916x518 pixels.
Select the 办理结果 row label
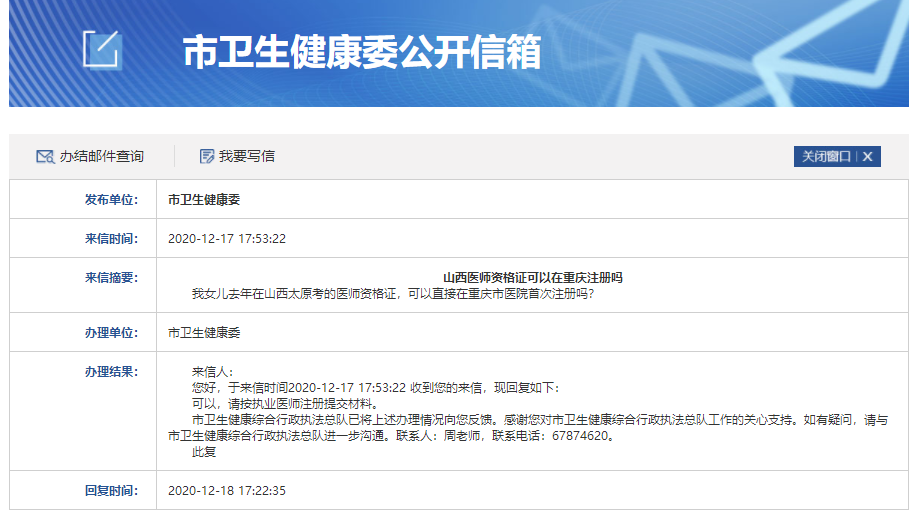(x=111, y=371)
